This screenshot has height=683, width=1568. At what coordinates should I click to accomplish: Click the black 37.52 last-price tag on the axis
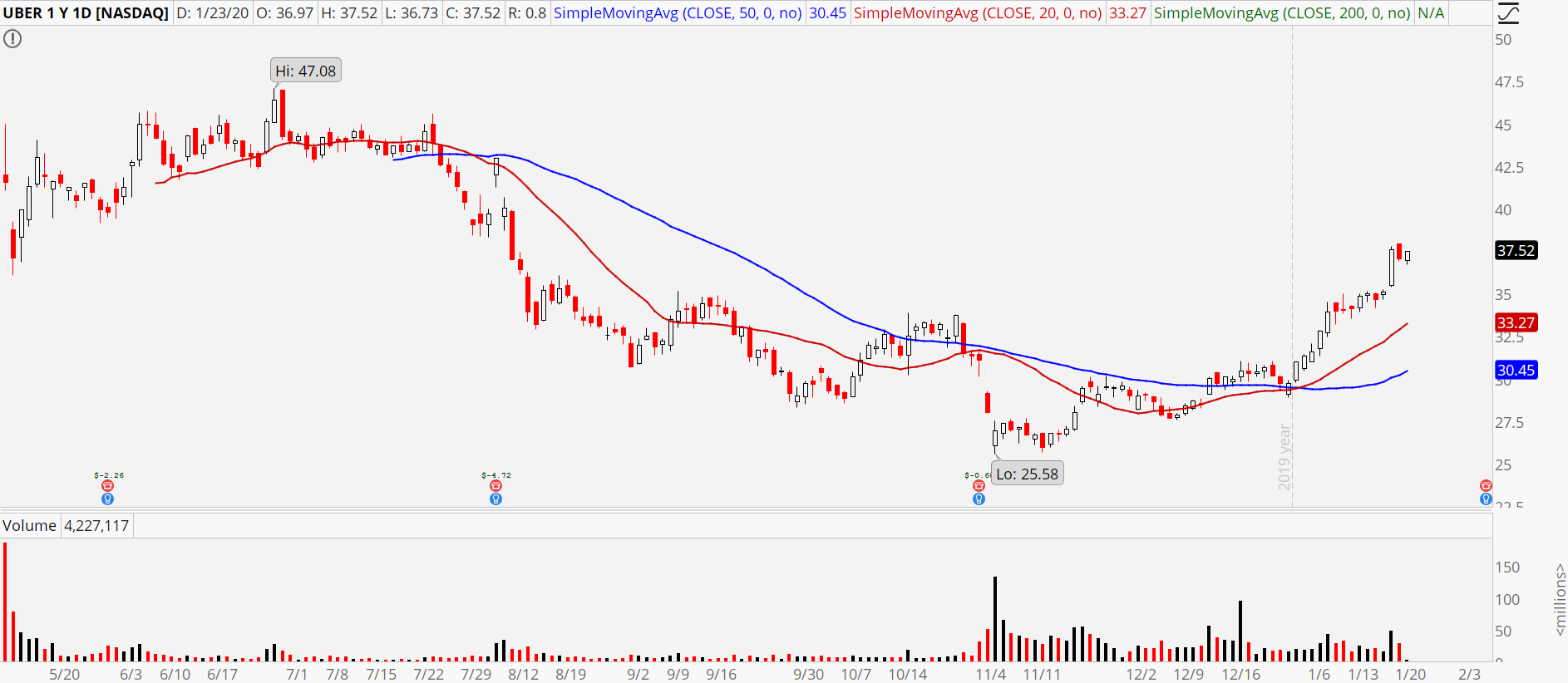click(1516, 251)
